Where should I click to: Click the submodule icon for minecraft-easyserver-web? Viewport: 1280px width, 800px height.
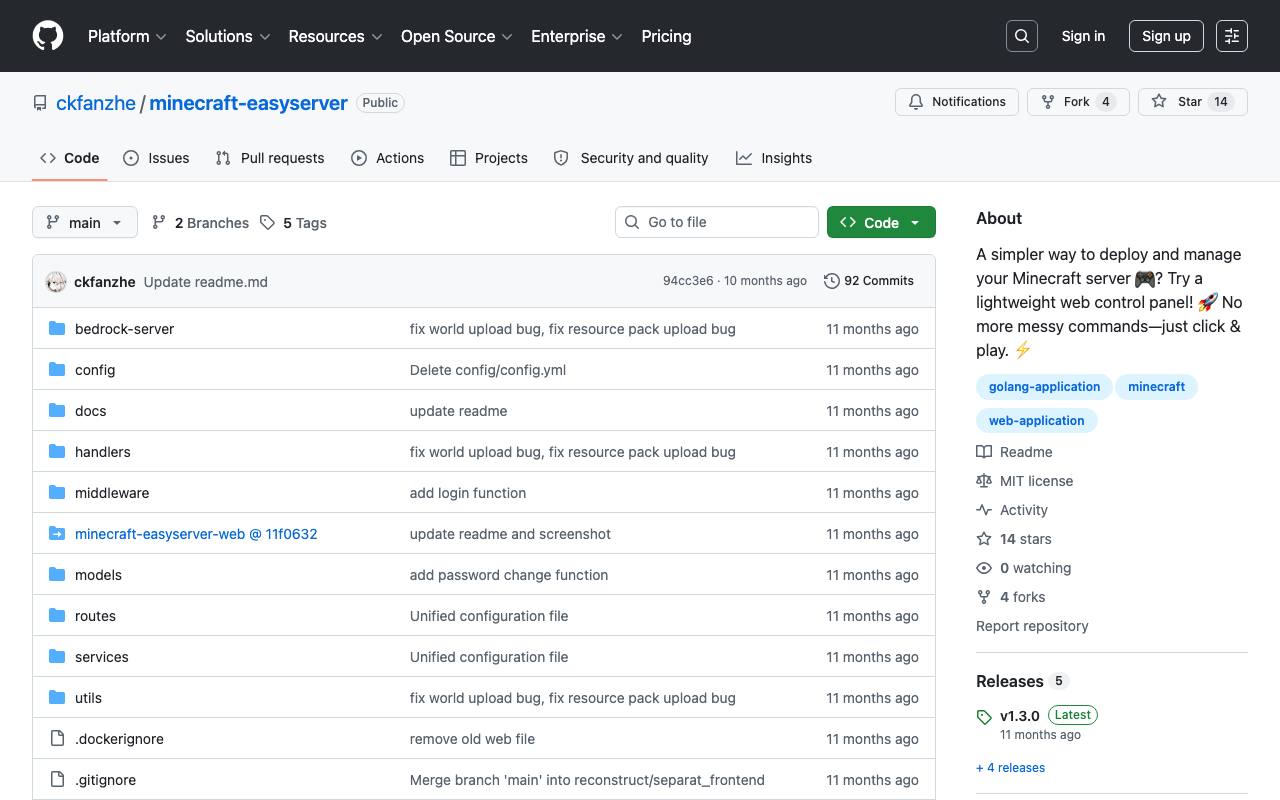pyautogui.click(x=57, y=534)
